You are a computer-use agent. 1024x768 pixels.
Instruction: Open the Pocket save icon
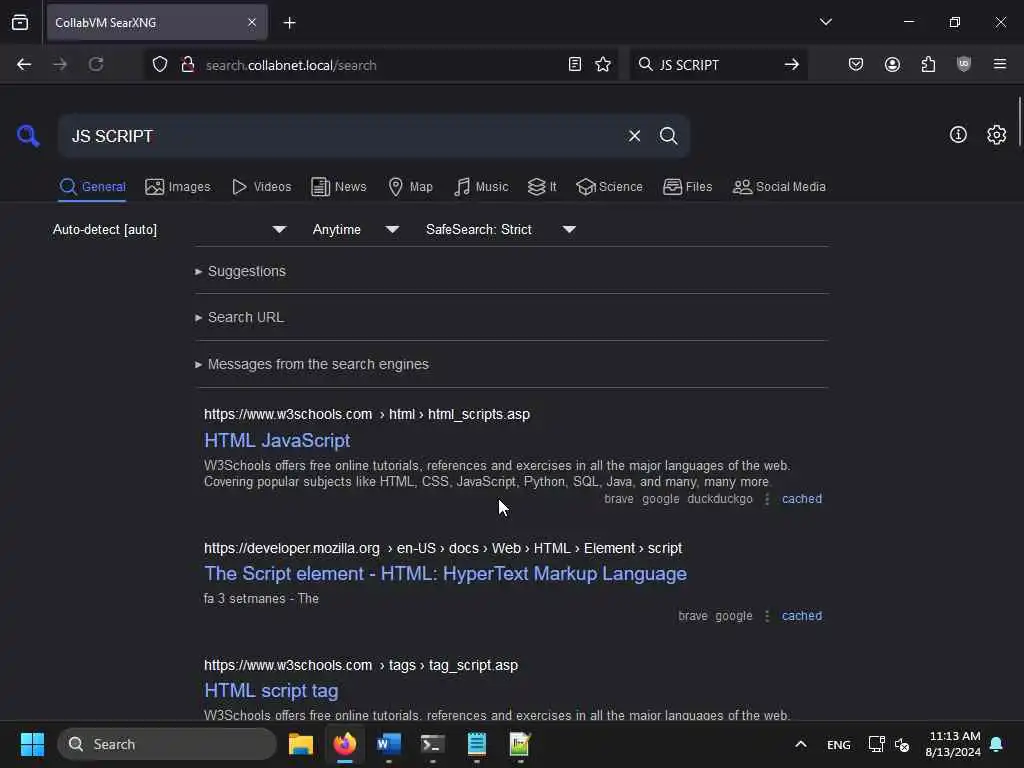tap(856, 65)
